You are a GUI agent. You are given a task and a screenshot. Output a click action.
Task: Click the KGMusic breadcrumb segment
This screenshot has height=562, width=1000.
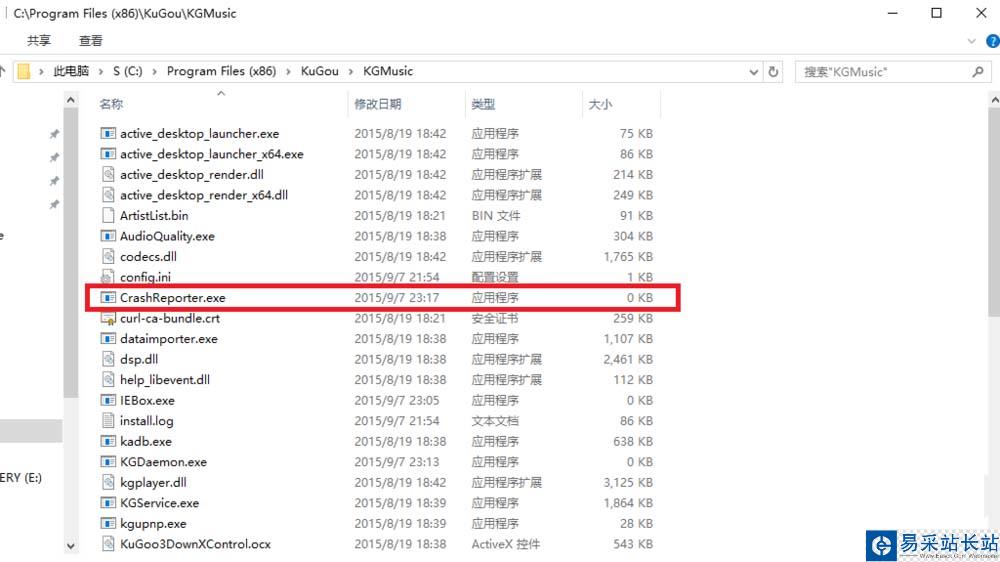(388, 71)
